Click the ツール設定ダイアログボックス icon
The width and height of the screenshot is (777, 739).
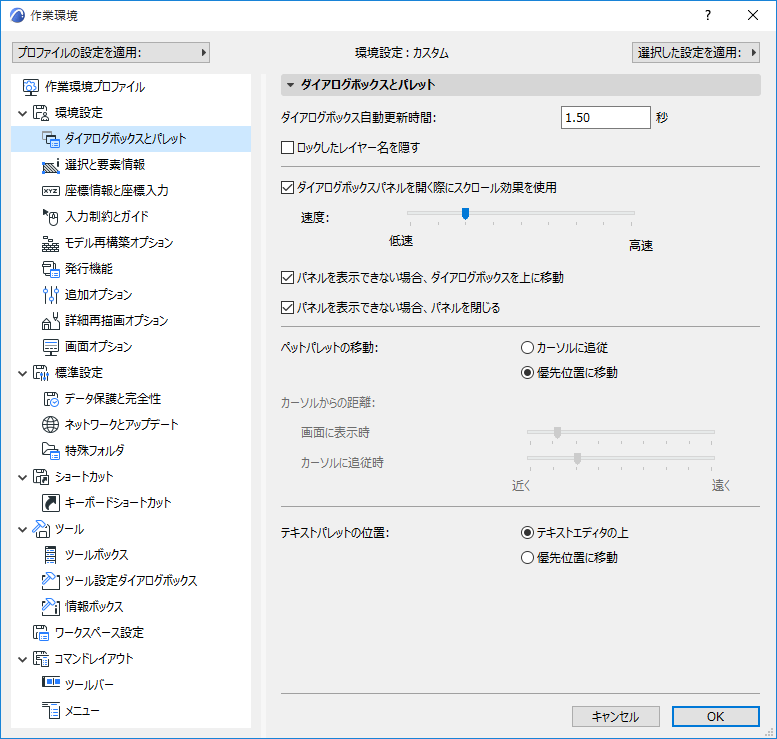[51, 581]
